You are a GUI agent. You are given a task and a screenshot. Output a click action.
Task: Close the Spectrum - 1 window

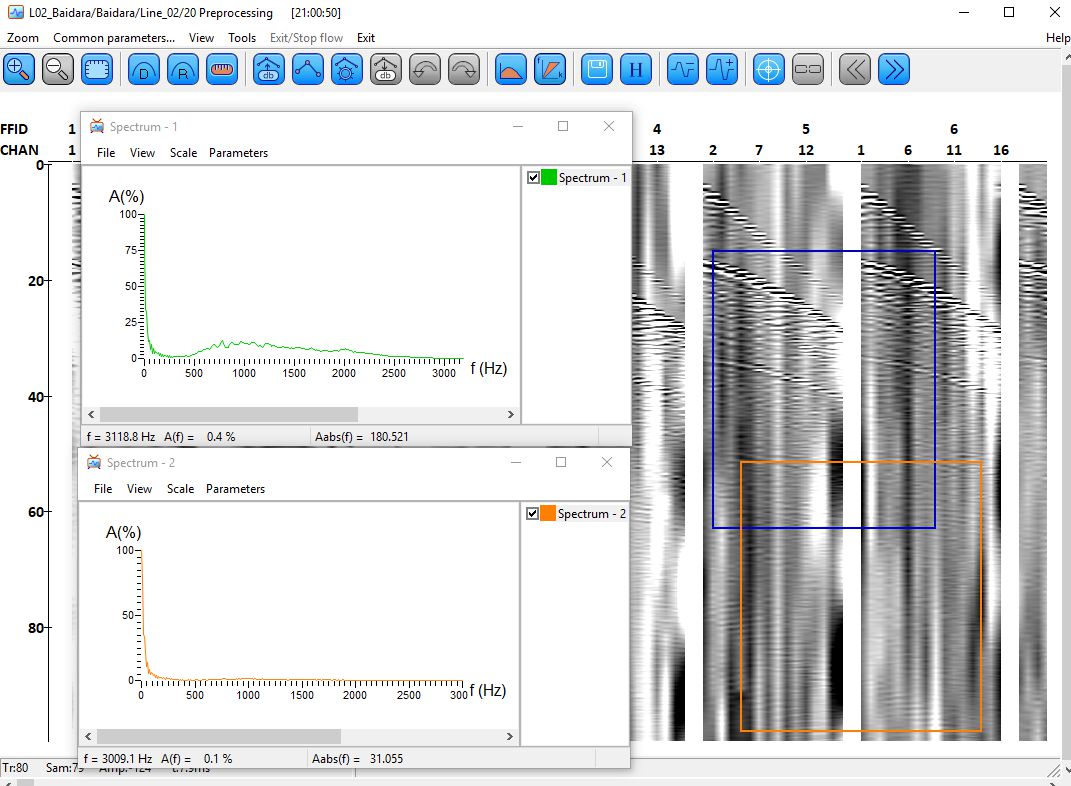point(609,126)
